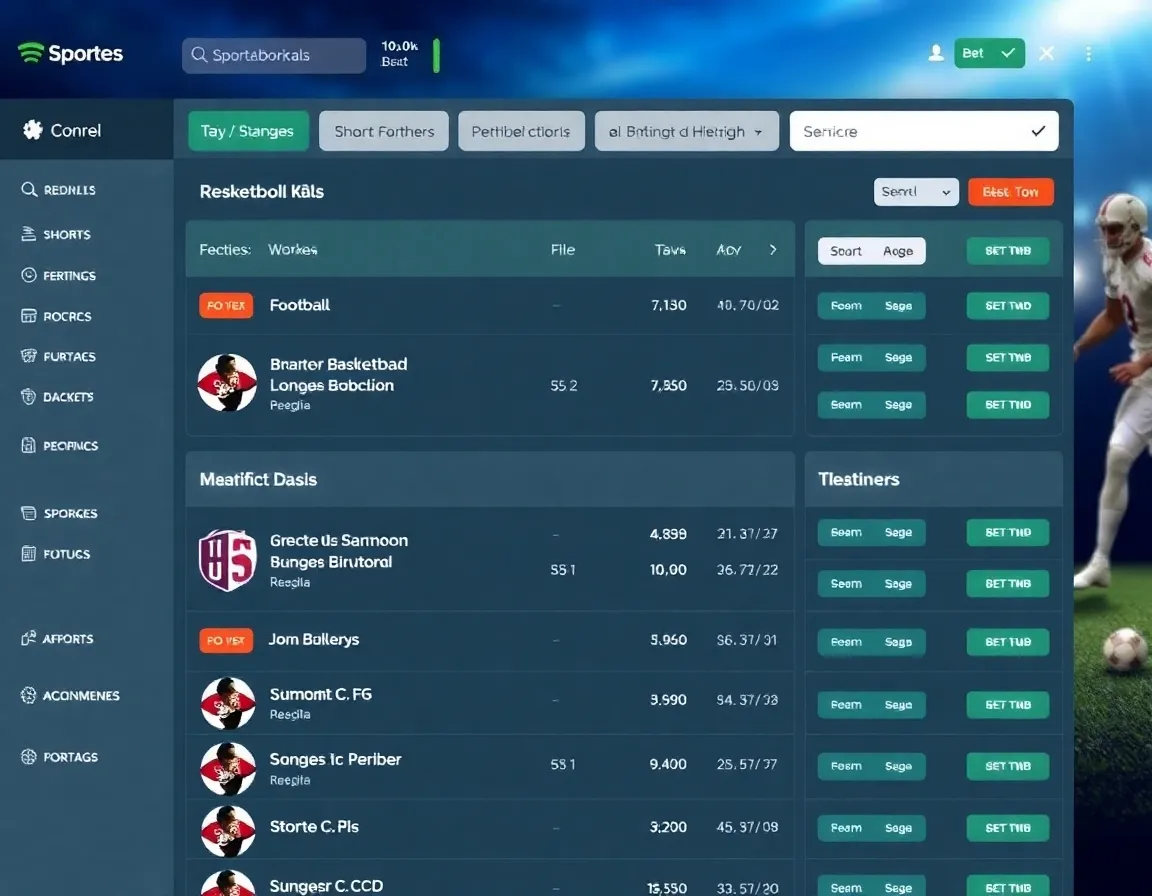This screenshot has height=896, width=1152.
Task: Open the three-dot menu in the header
Action: [1088, 54]
